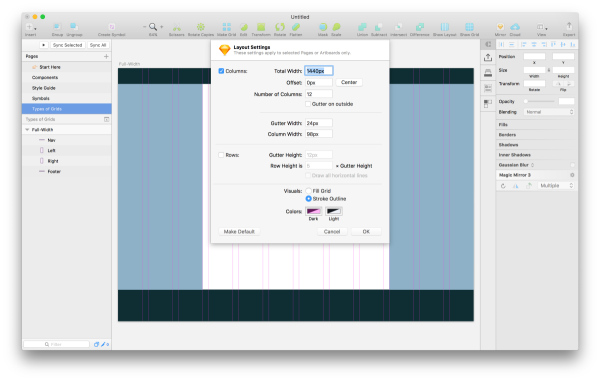The width and height of the screenshot is (600, 381).
Task: Click the Mask toolbar icon
Action: pos(323,26)
